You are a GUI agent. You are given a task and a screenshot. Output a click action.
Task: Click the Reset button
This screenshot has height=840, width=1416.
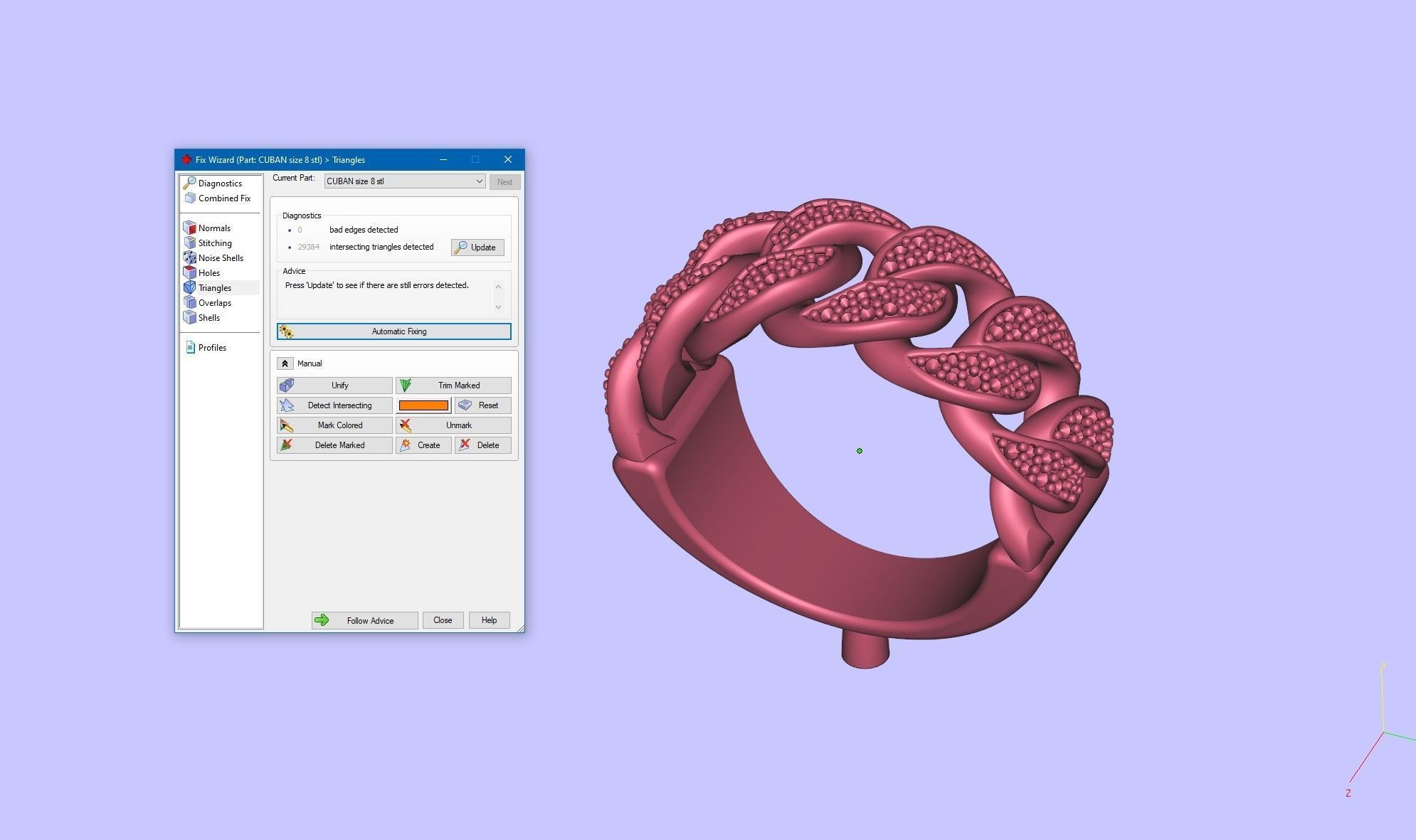tap(482, 405)
